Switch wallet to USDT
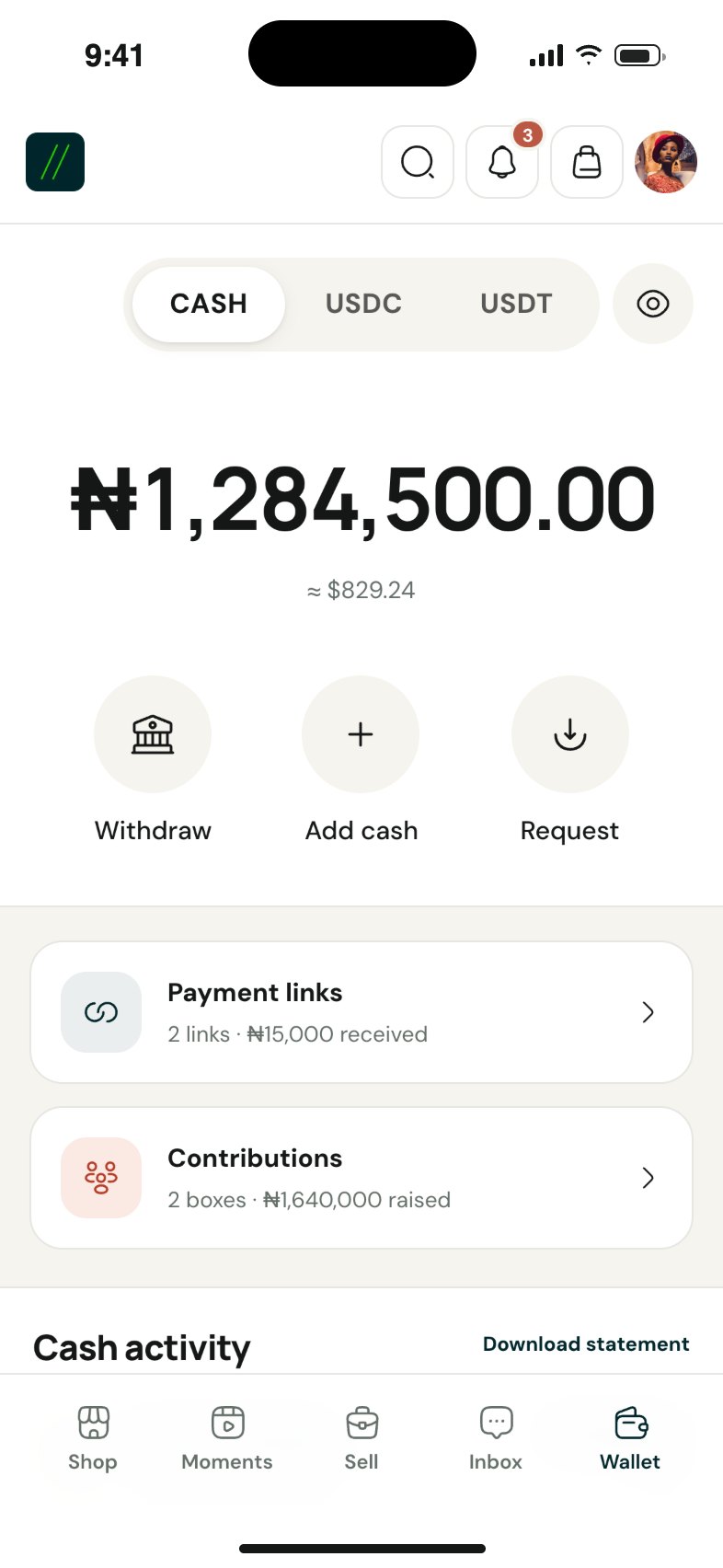723x1568 pixels. [516, 304]
